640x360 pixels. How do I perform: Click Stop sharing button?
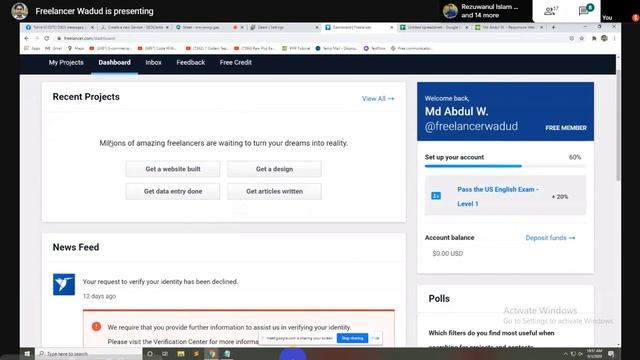pyautogui.click(x=352, y=338)
